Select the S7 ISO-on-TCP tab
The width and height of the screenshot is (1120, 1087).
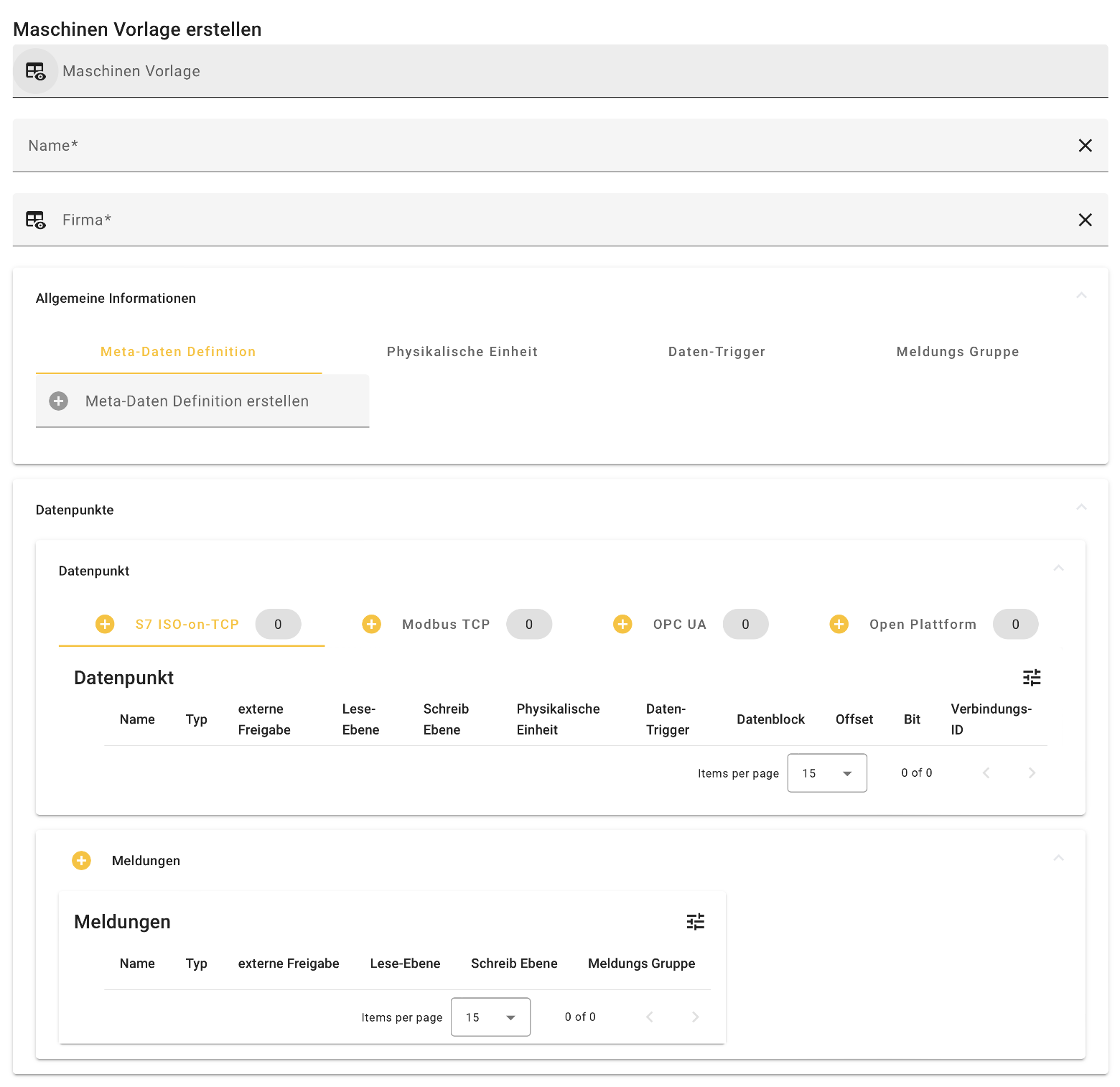[187, 625]
